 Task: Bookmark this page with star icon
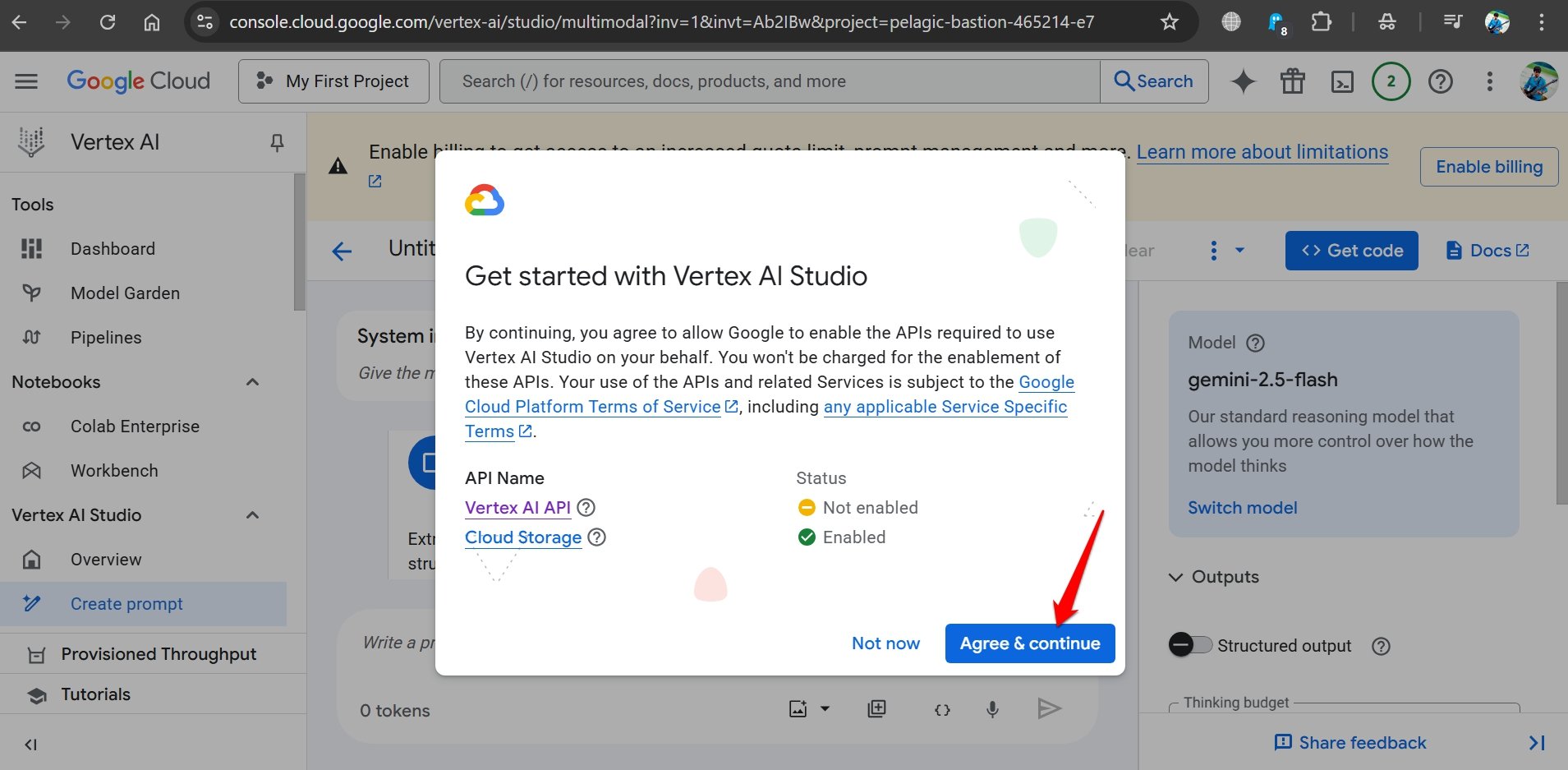point(1170,22)
